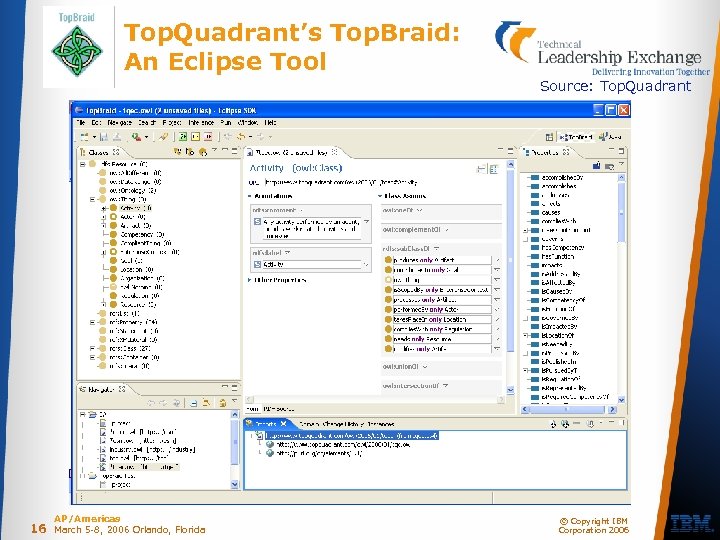Switch to the Change History tab

(343, 424)
